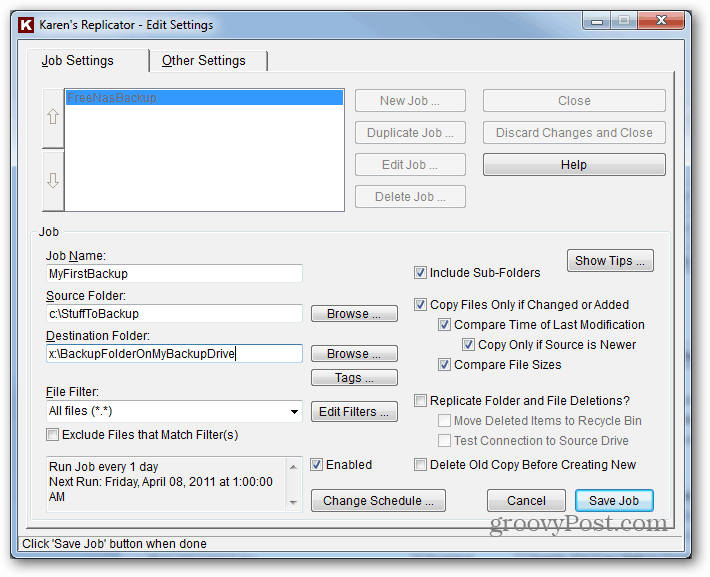Select FreeNasBackup in the job list
The width and height of the screenshot is (710, 577).
coord(204,98)
